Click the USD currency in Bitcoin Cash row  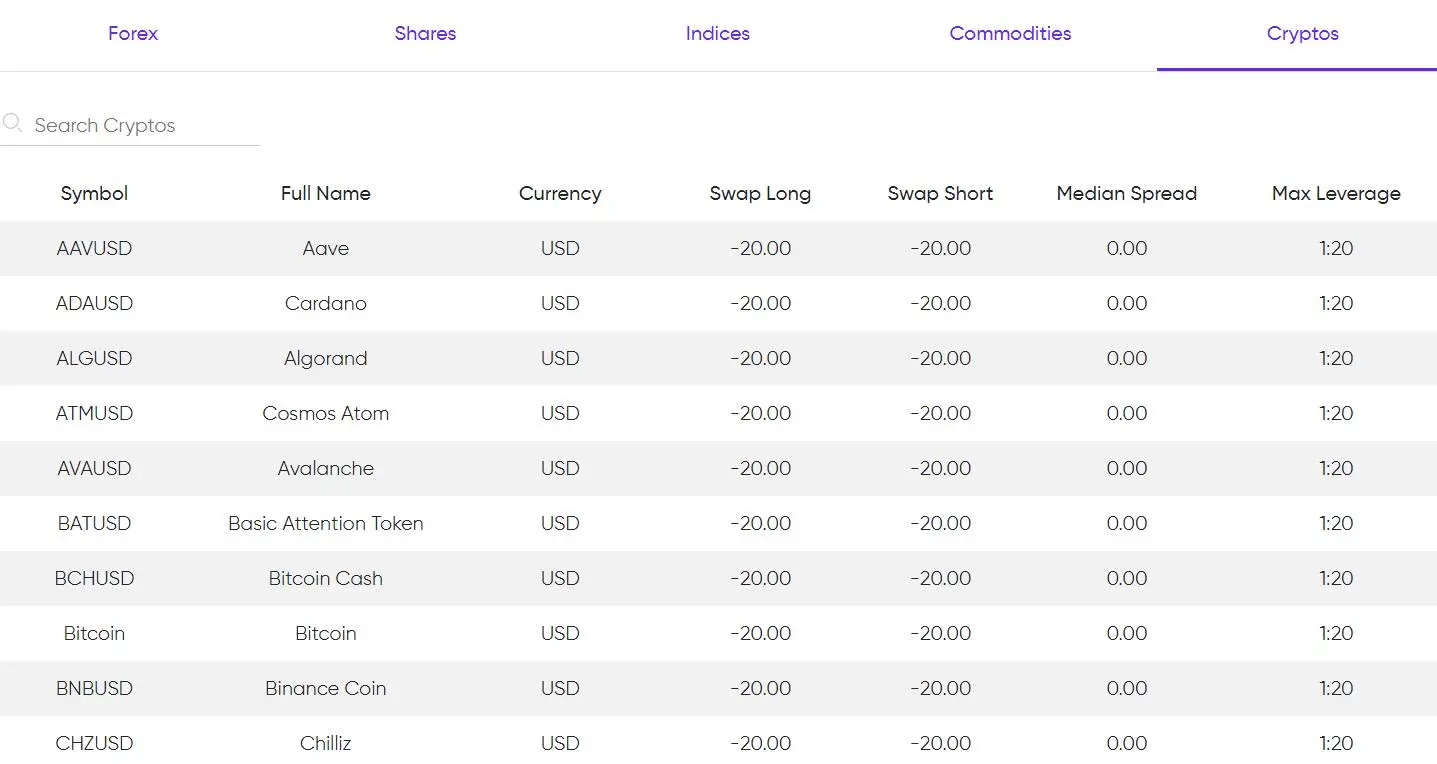click(560, 579)
